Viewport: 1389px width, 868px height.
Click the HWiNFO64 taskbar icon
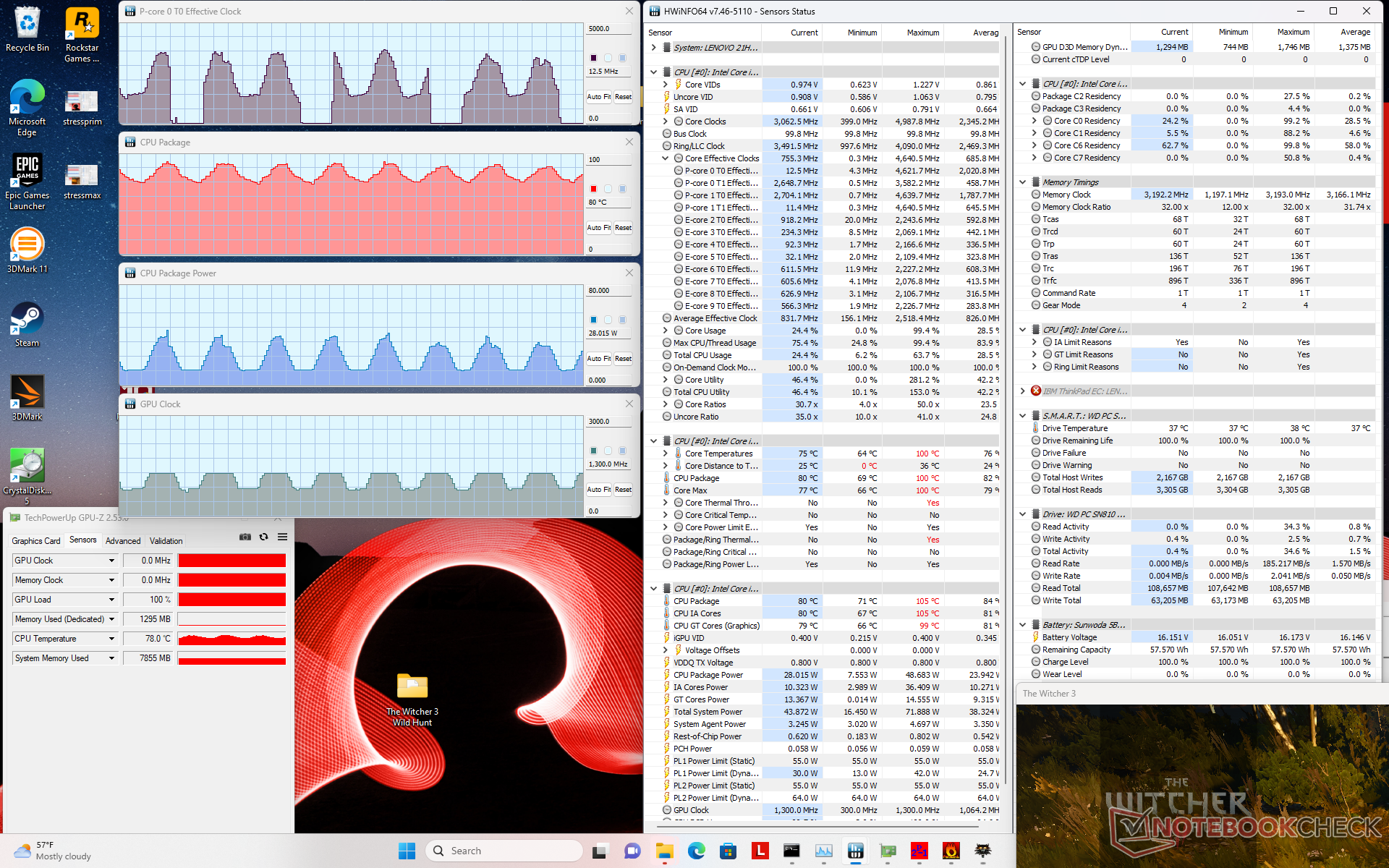856,851
